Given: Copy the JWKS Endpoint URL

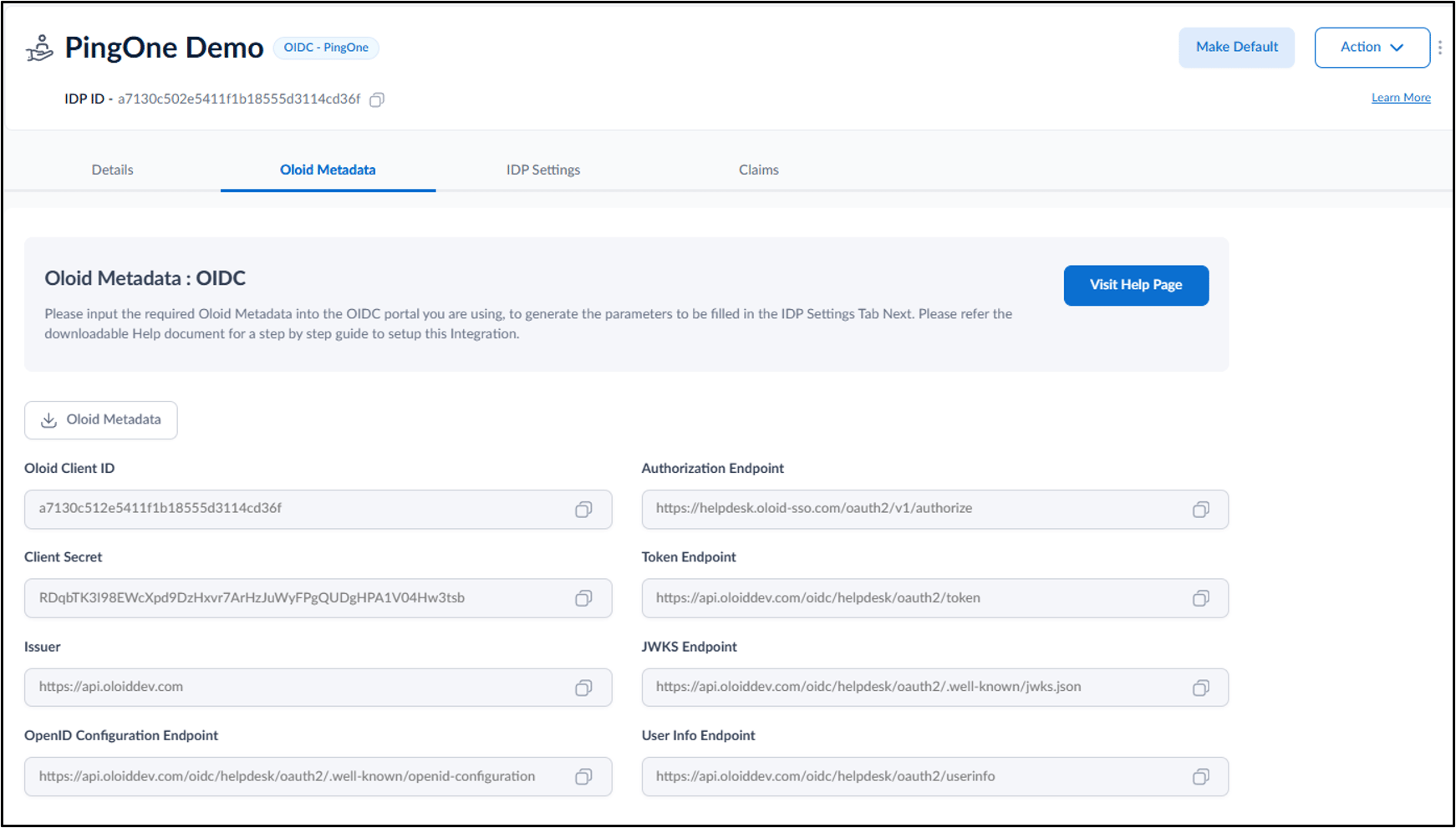Looking at the screenshot, I should [x=1201, y=688].
